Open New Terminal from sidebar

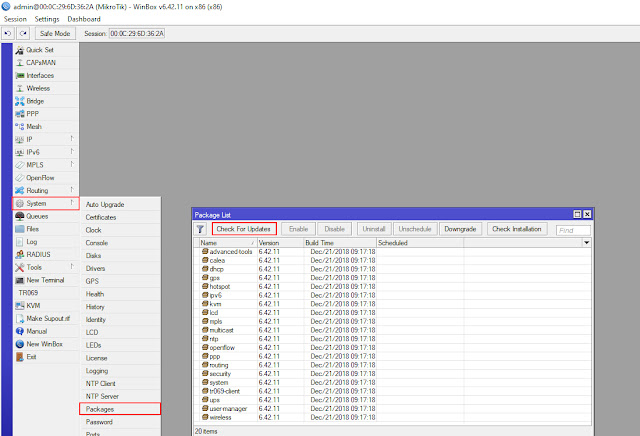[46, 280]
